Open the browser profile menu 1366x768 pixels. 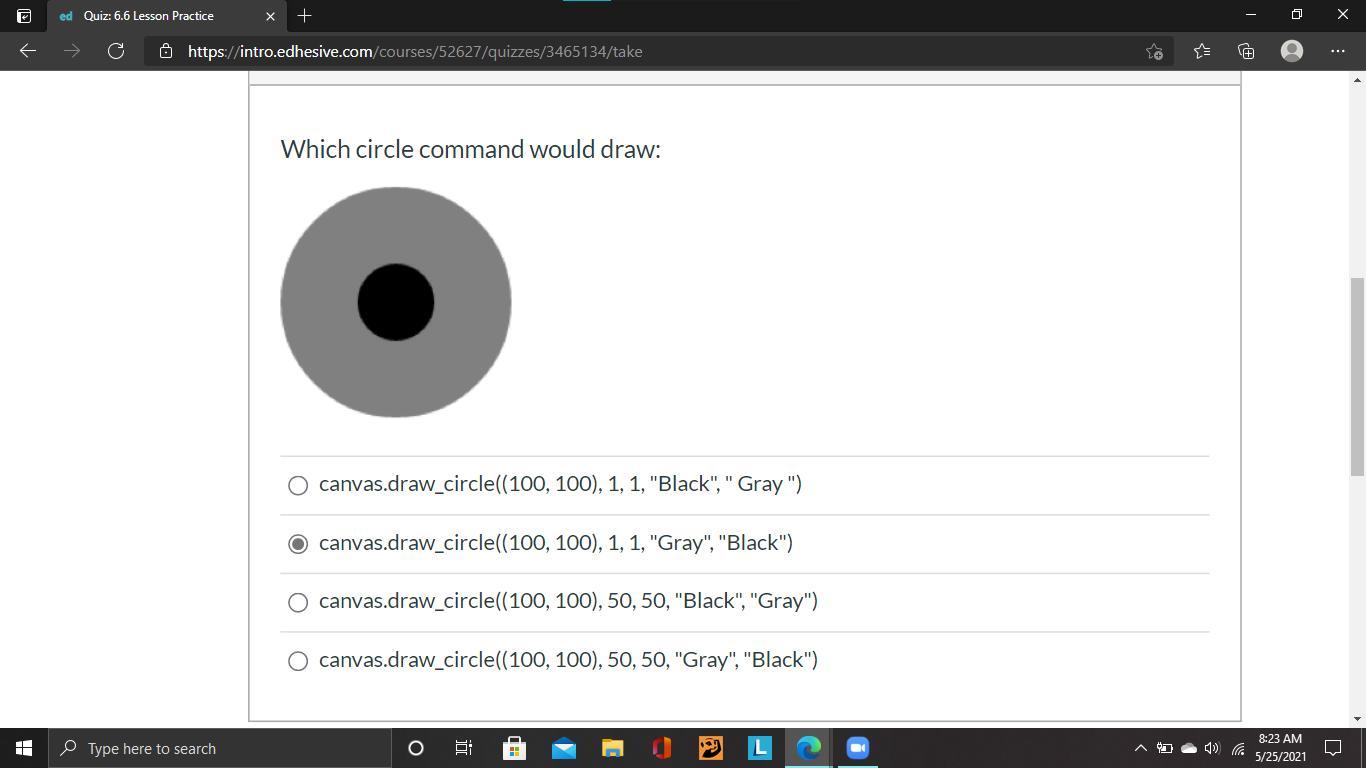tap(1292, 51)
